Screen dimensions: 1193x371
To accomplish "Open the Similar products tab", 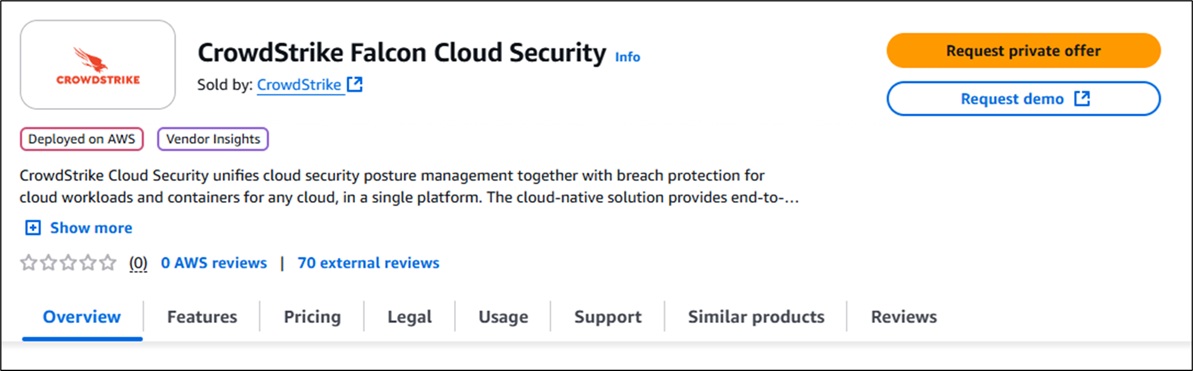I will (x=756, y=316).
